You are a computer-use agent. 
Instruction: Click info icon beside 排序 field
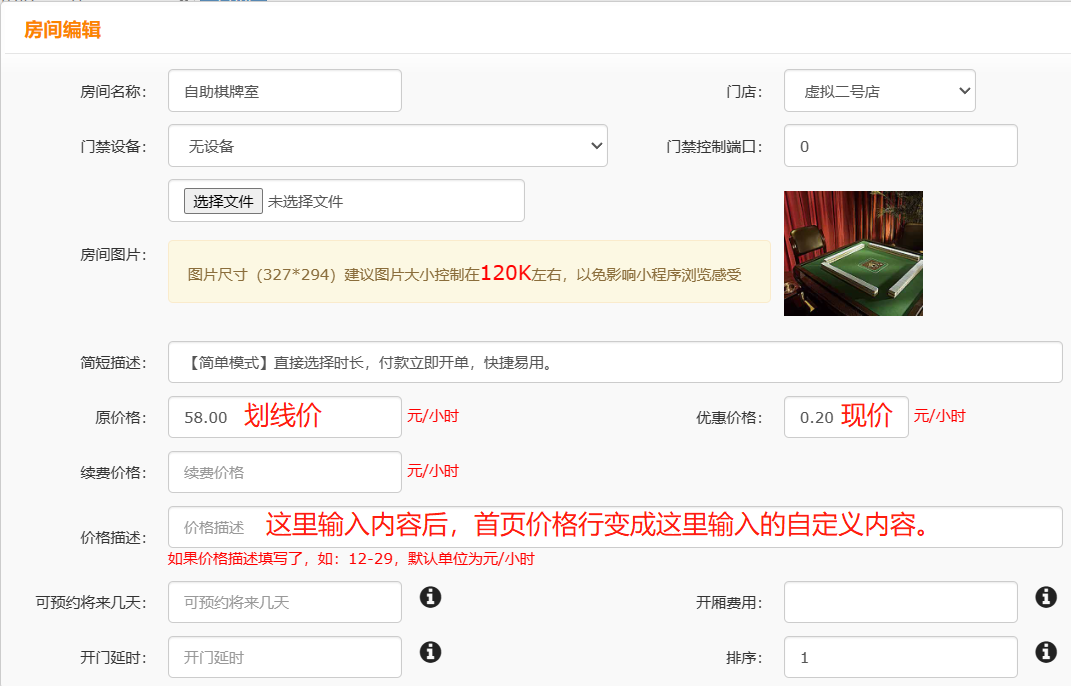click(x=1046, y=652)
